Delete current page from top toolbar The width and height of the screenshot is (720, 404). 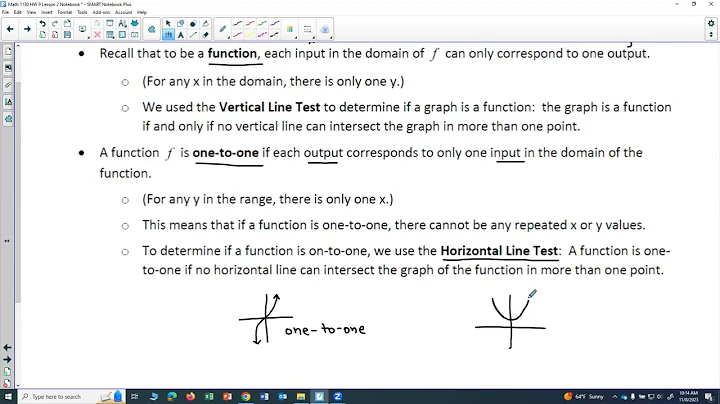tap(55, 34)
